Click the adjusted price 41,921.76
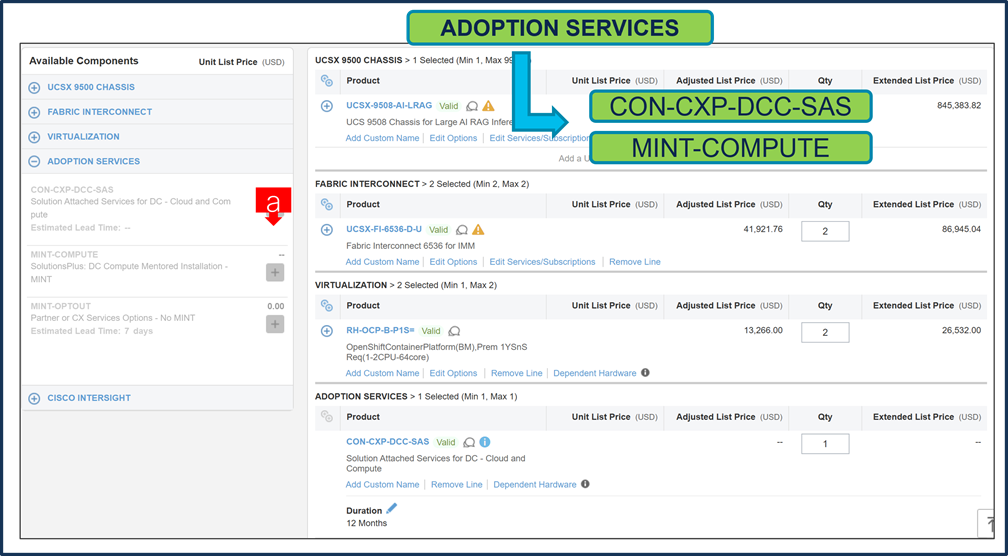Viewport: 1008px width, 556px height. [763, 229]
